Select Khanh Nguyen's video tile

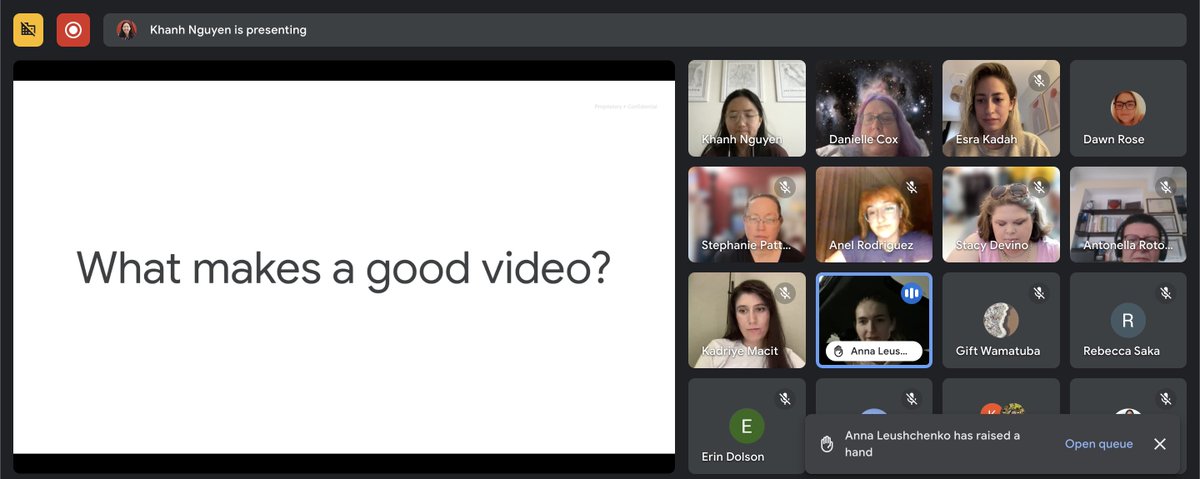tap(746, 108)
